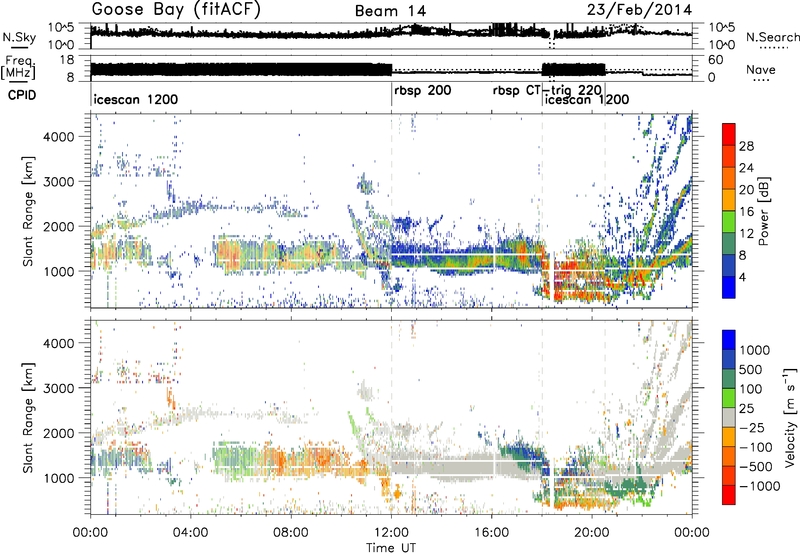
Task: Click 'icescan 1200' label at day start
Action: click(136, 99)
